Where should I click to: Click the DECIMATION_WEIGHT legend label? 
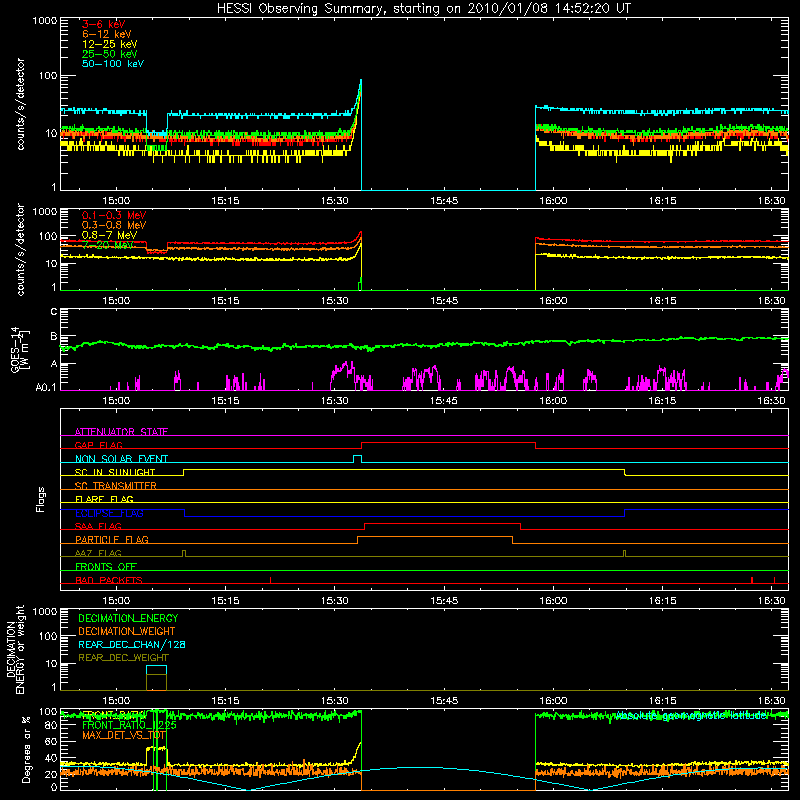(127, 631)
